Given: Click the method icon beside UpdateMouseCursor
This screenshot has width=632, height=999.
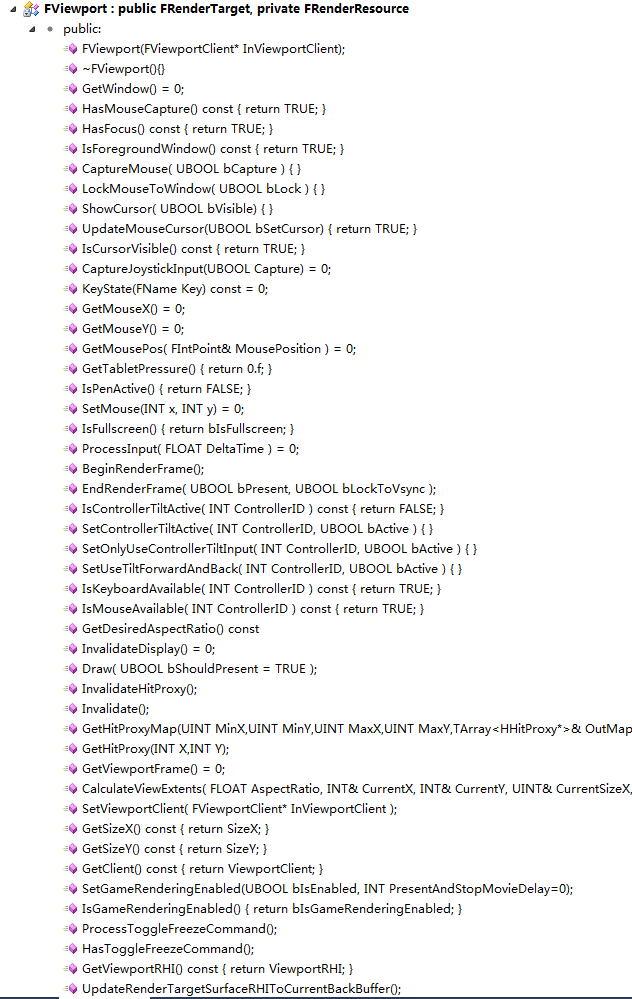Looking at the screenshot, I should pos(70,229).
